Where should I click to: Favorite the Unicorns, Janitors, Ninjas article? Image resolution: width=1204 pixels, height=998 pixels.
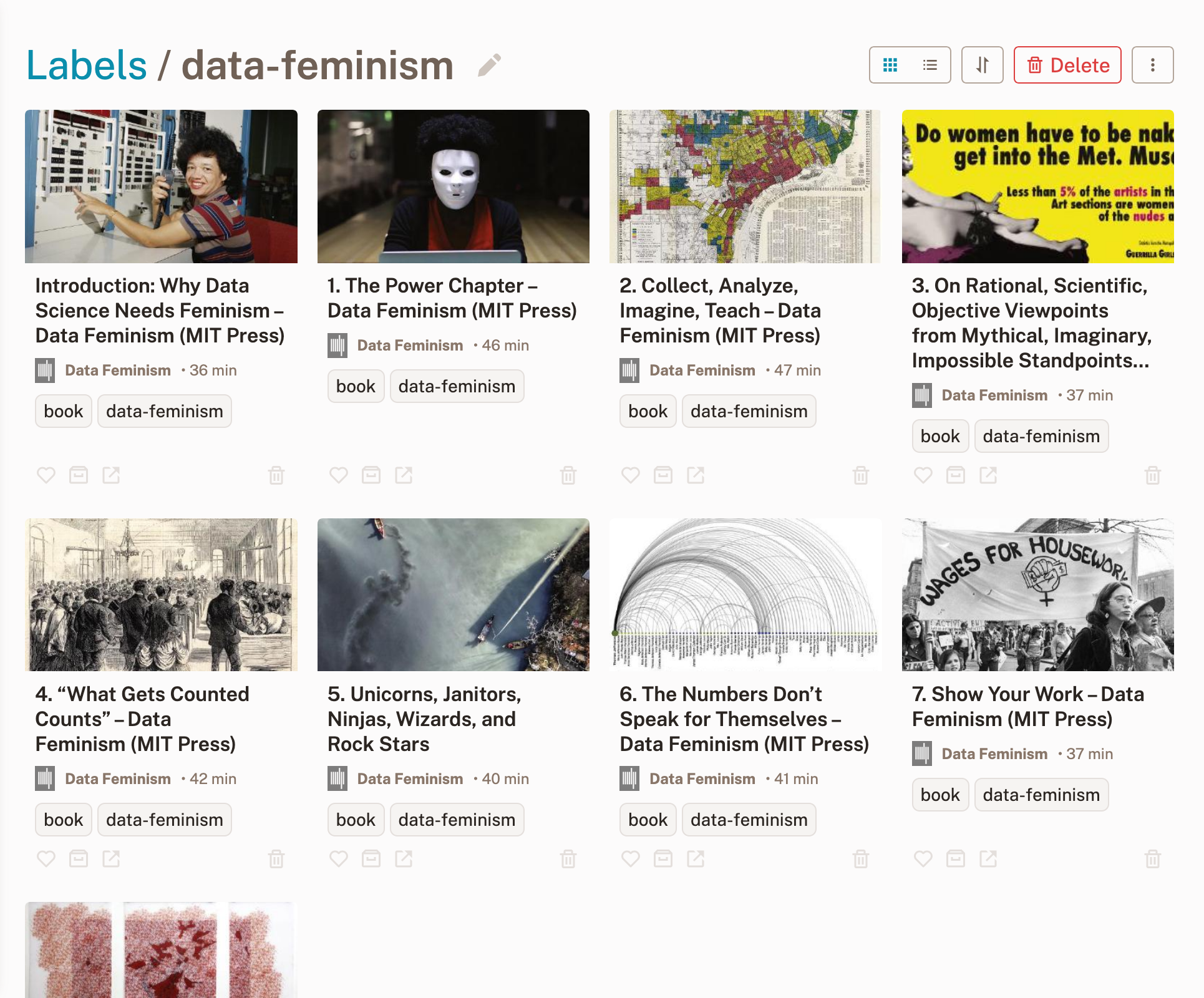point(339,859)
